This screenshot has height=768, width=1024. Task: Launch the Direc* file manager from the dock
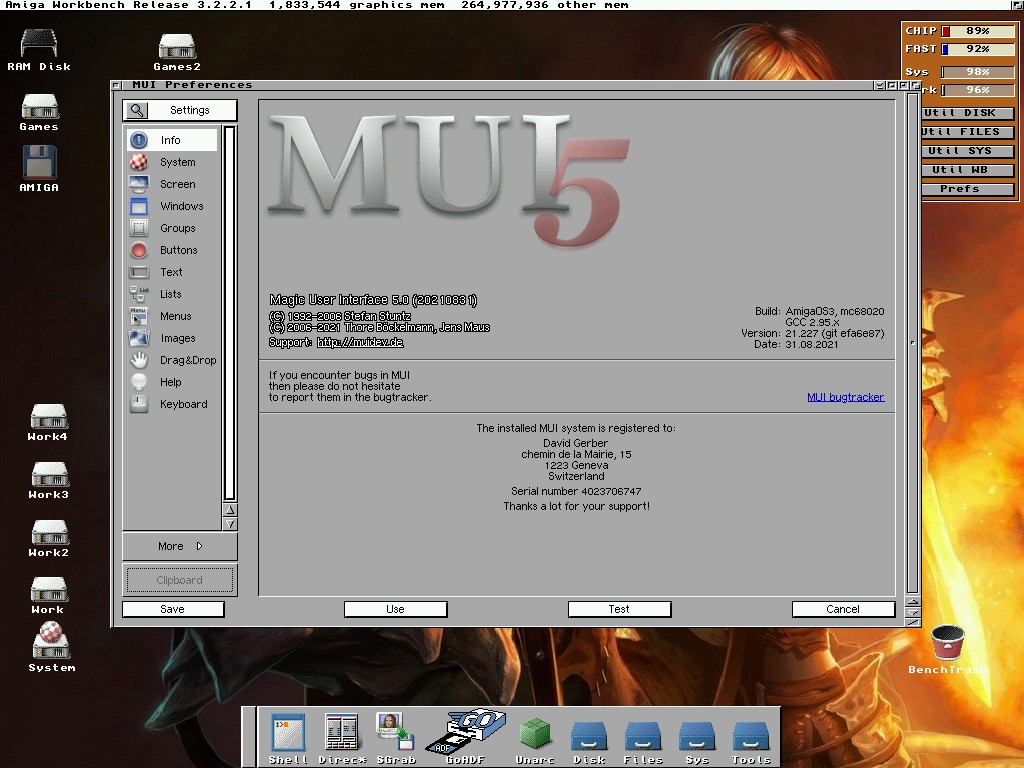342,739
